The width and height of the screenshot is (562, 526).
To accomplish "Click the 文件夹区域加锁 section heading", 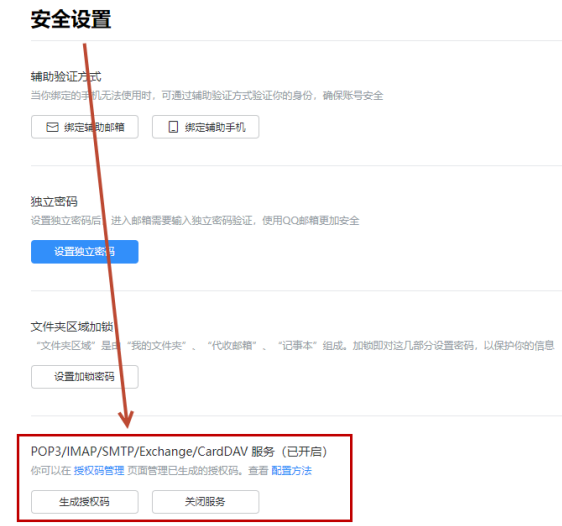I will point(72,326).
